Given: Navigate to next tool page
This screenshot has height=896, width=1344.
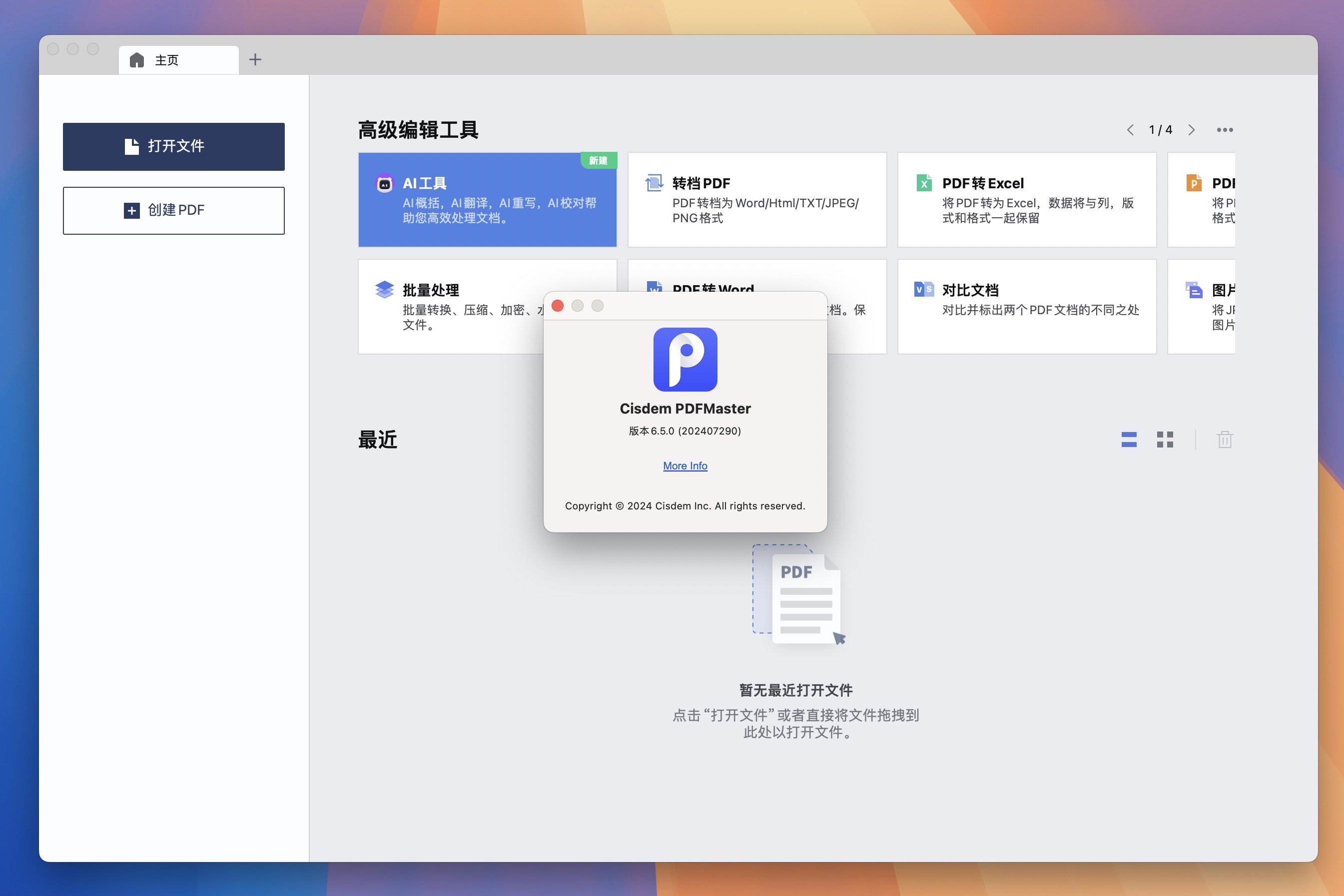Looking at the screenshot, I should pos(1191,129).
